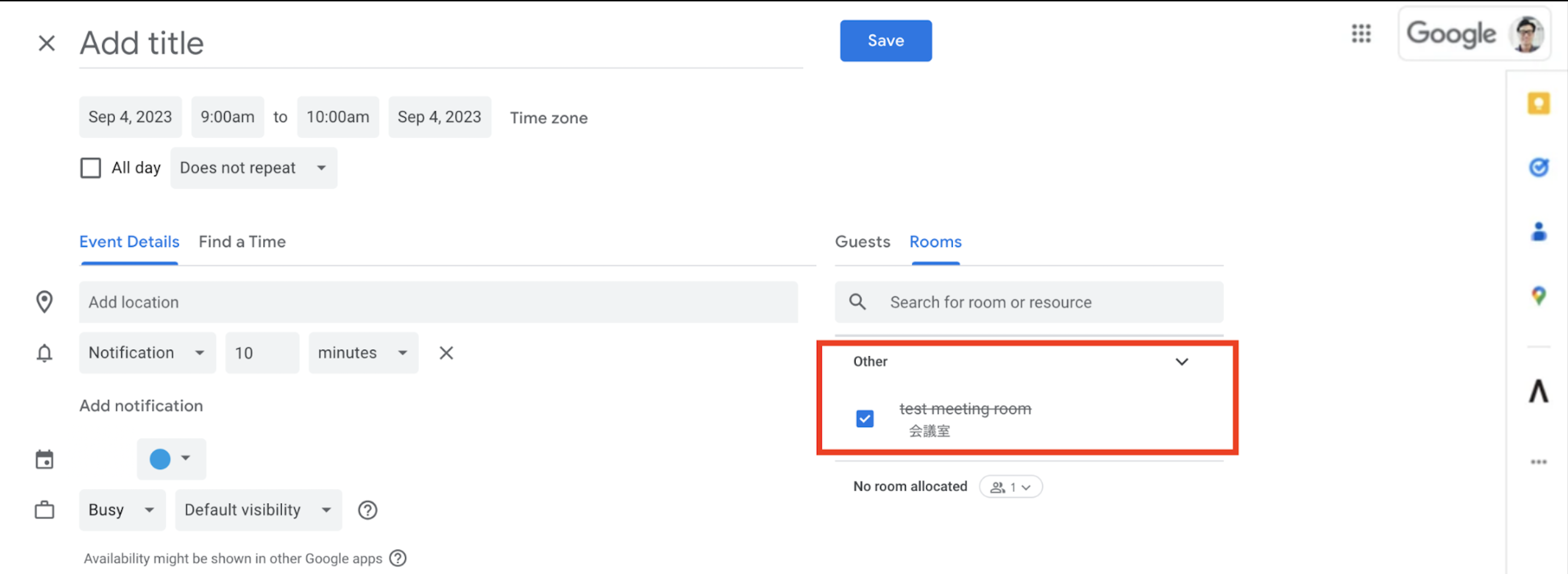Save the event
1568x574 pixels.
pyautogui.click(x=886, y=40)
